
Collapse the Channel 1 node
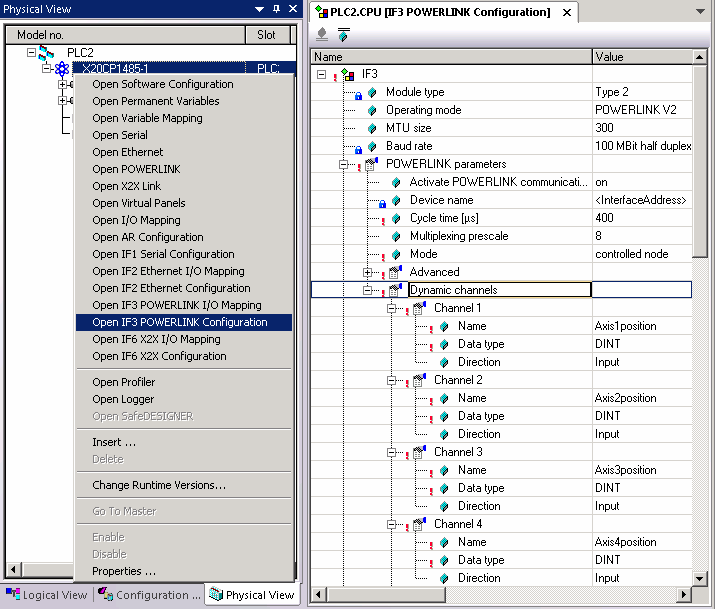pyautogui.click(x=391, y=309)
